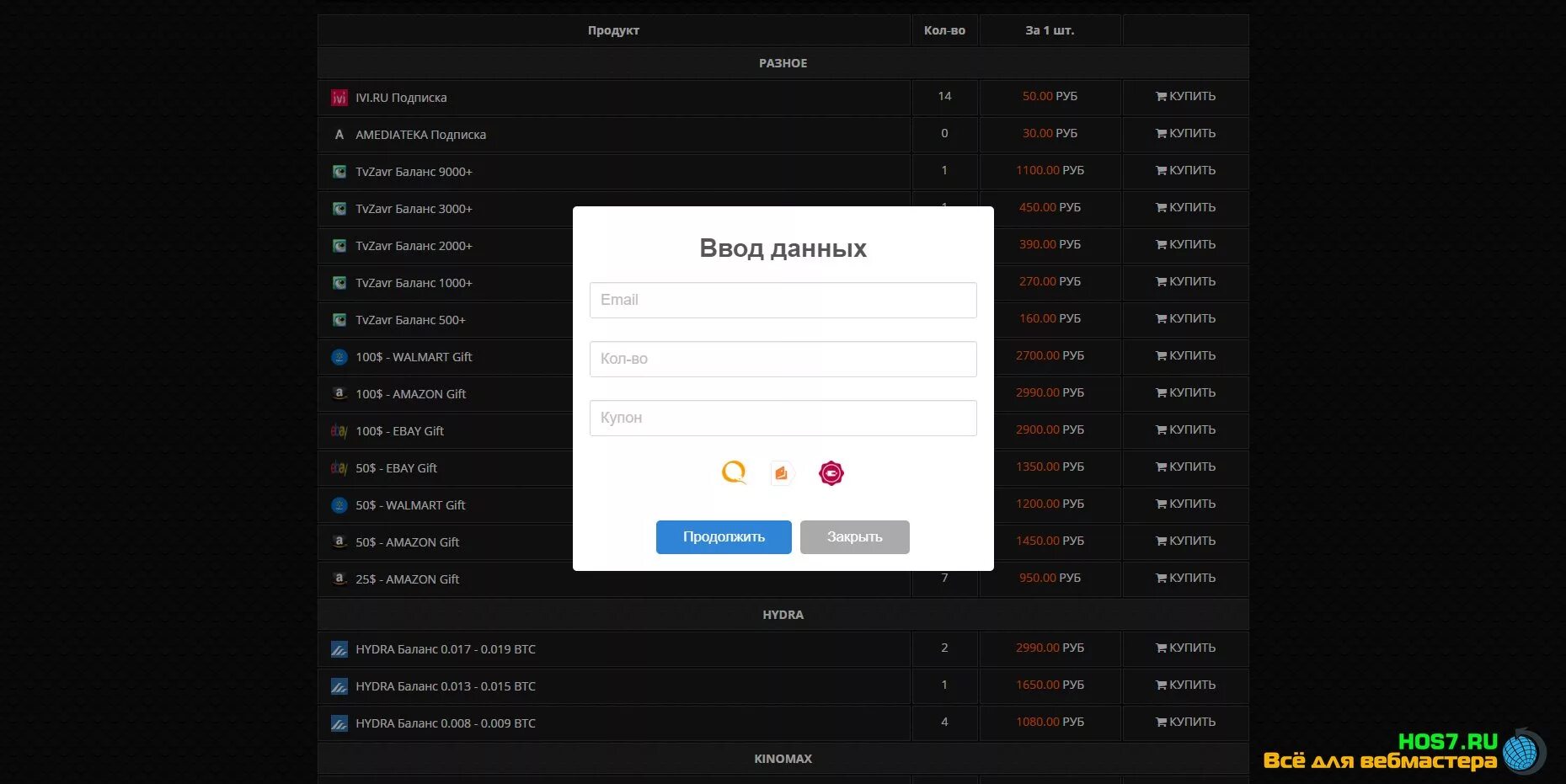The image size is (1566, 784).
Task: Click the HYDRA 0.017 - 0.019 BTC icon
Action: 339,649
